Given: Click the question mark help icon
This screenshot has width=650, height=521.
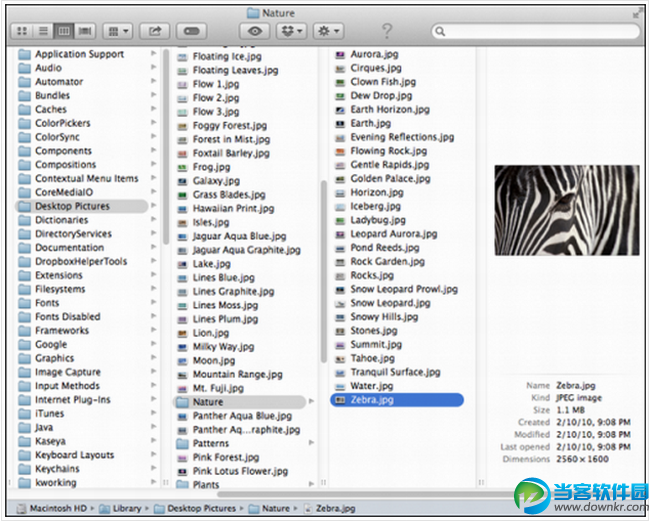Looking at the screenshot, I should tap(387, 31).
